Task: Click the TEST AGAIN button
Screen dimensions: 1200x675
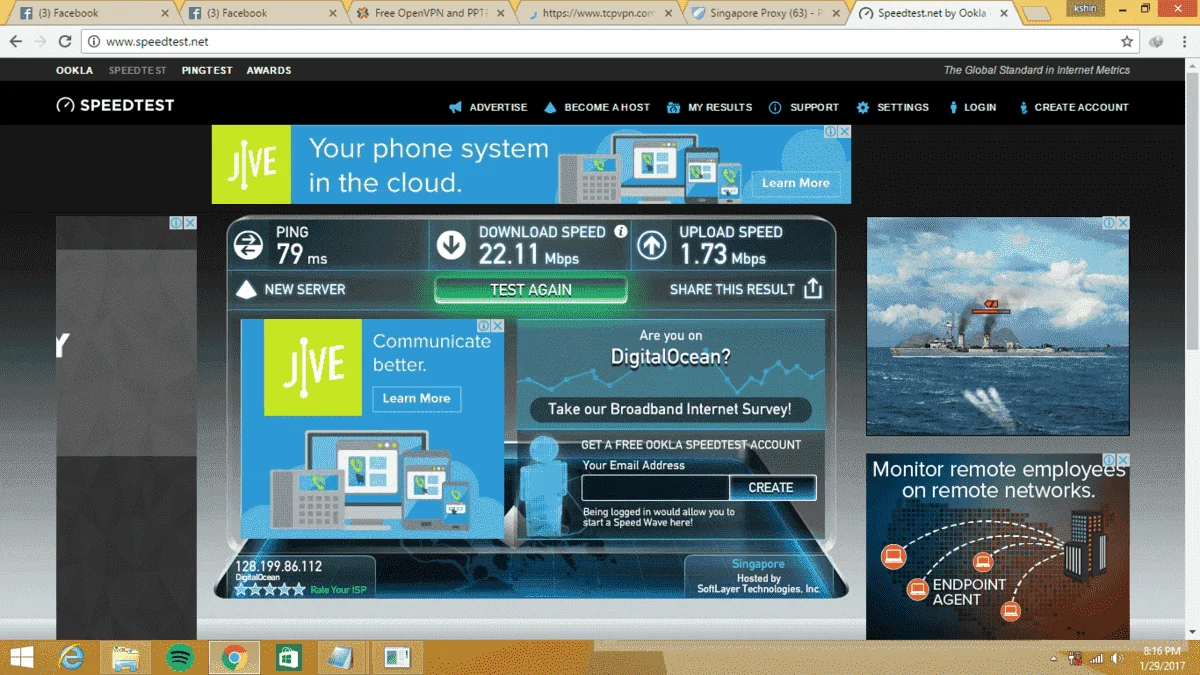Action: pyautogui.click(x=531, y=290)
